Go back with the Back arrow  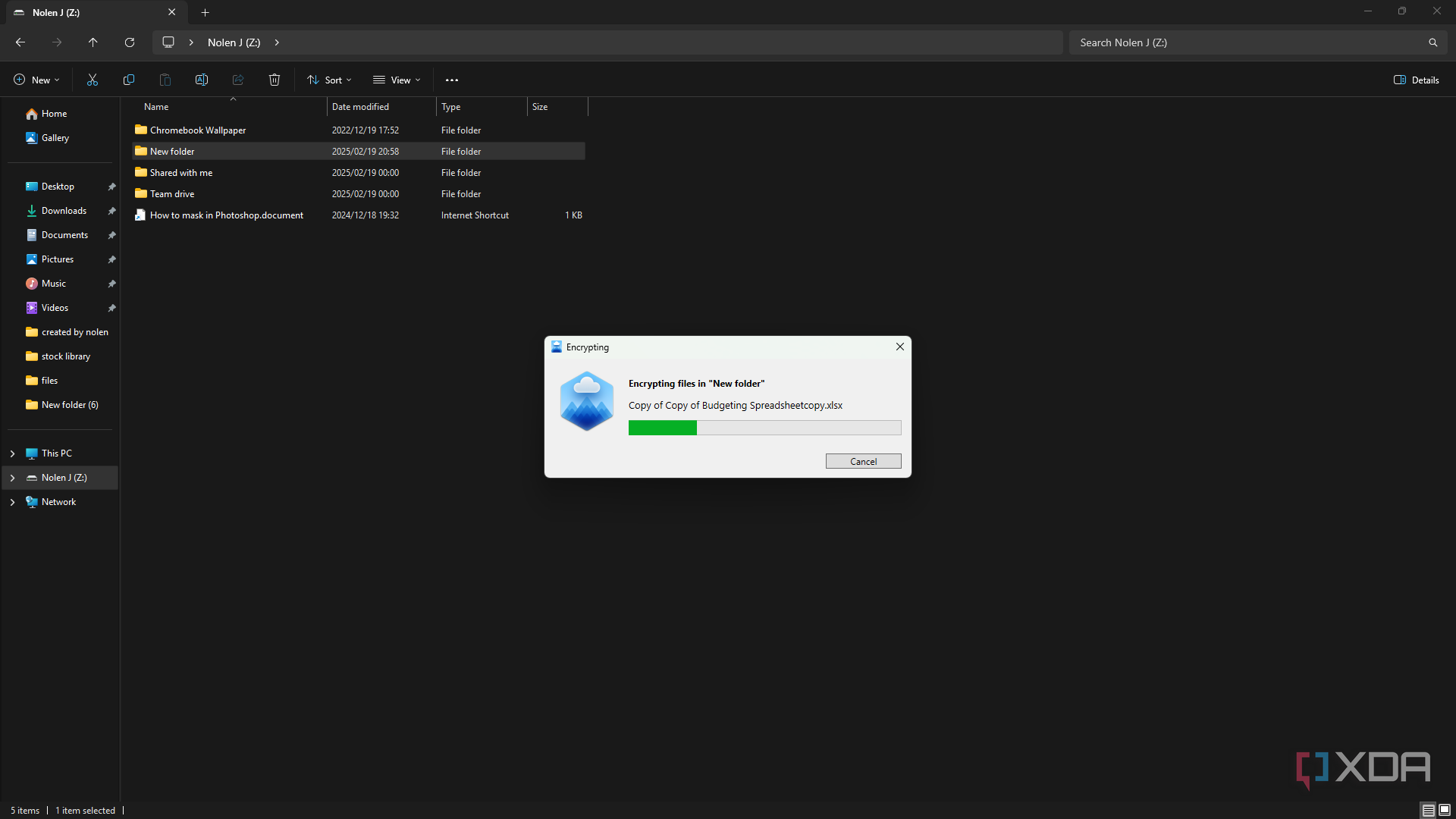[20, 42]
